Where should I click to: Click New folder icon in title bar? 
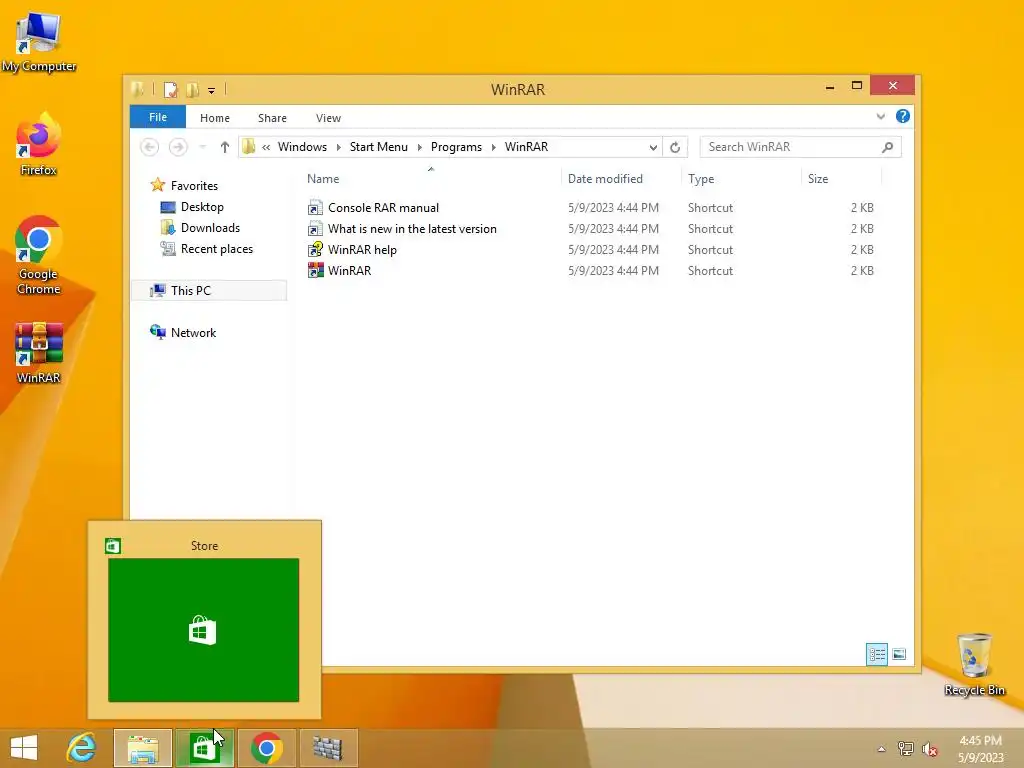pyautogui.click(x=193, y=89)
